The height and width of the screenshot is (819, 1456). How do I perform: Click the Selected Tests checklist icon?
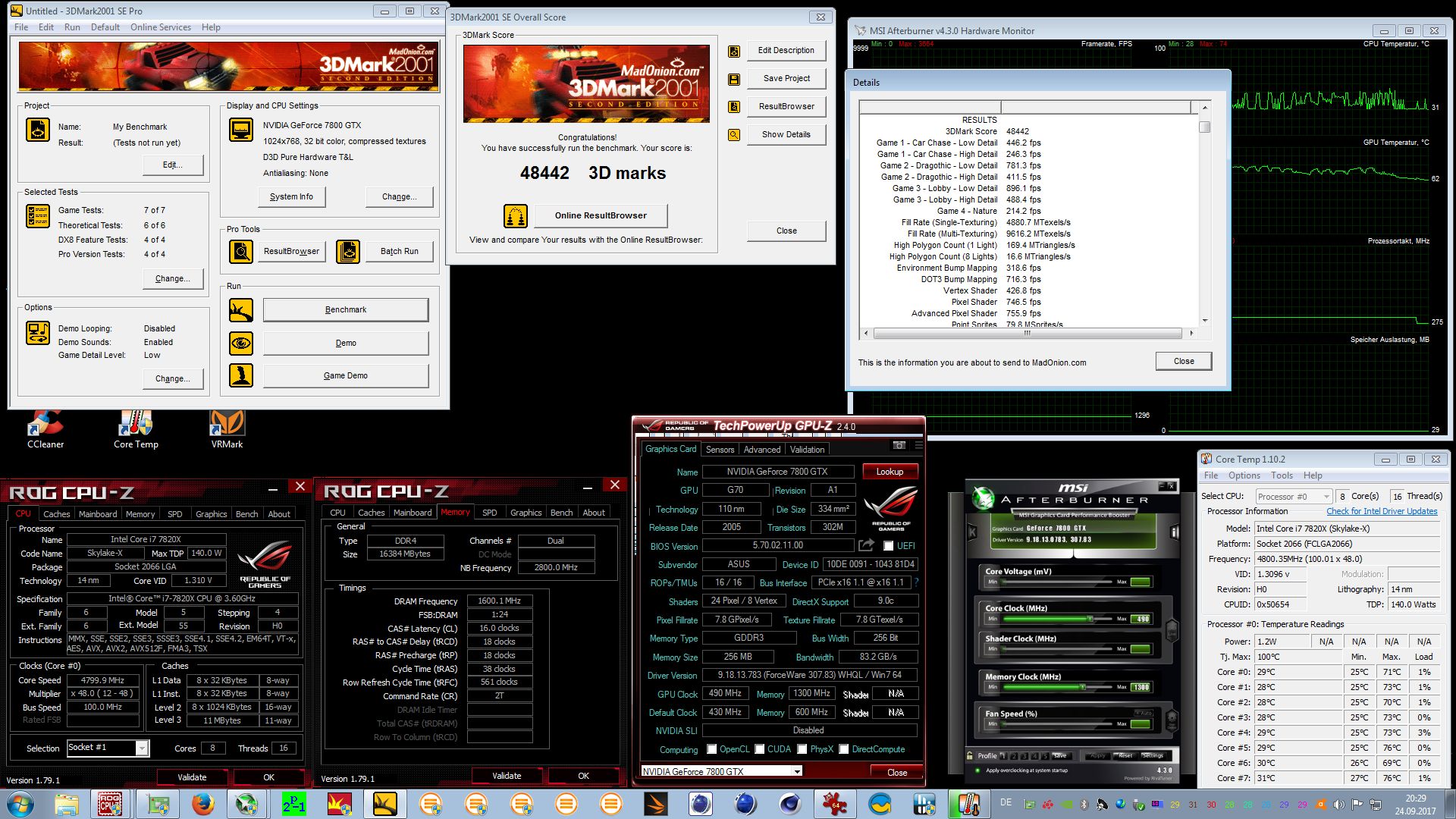click(38, 216)
